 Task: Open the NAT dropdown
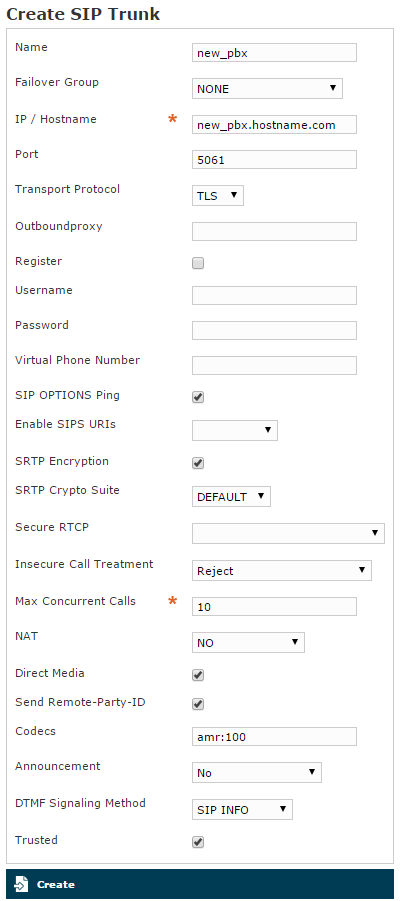pos(248,642)
